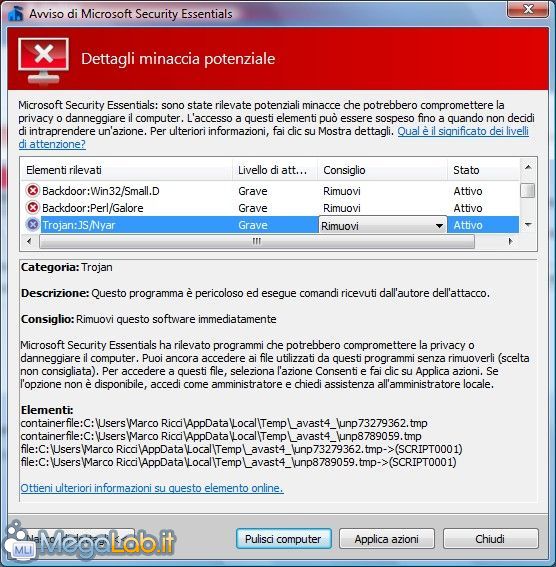Click the Chiudi button

click(x=490, y=539)
